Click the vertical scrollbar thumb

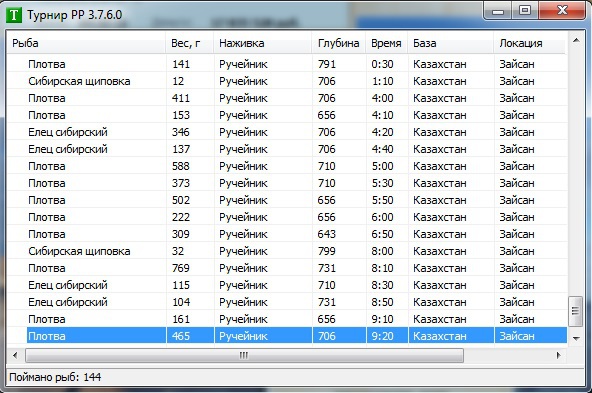coord(575,311)
